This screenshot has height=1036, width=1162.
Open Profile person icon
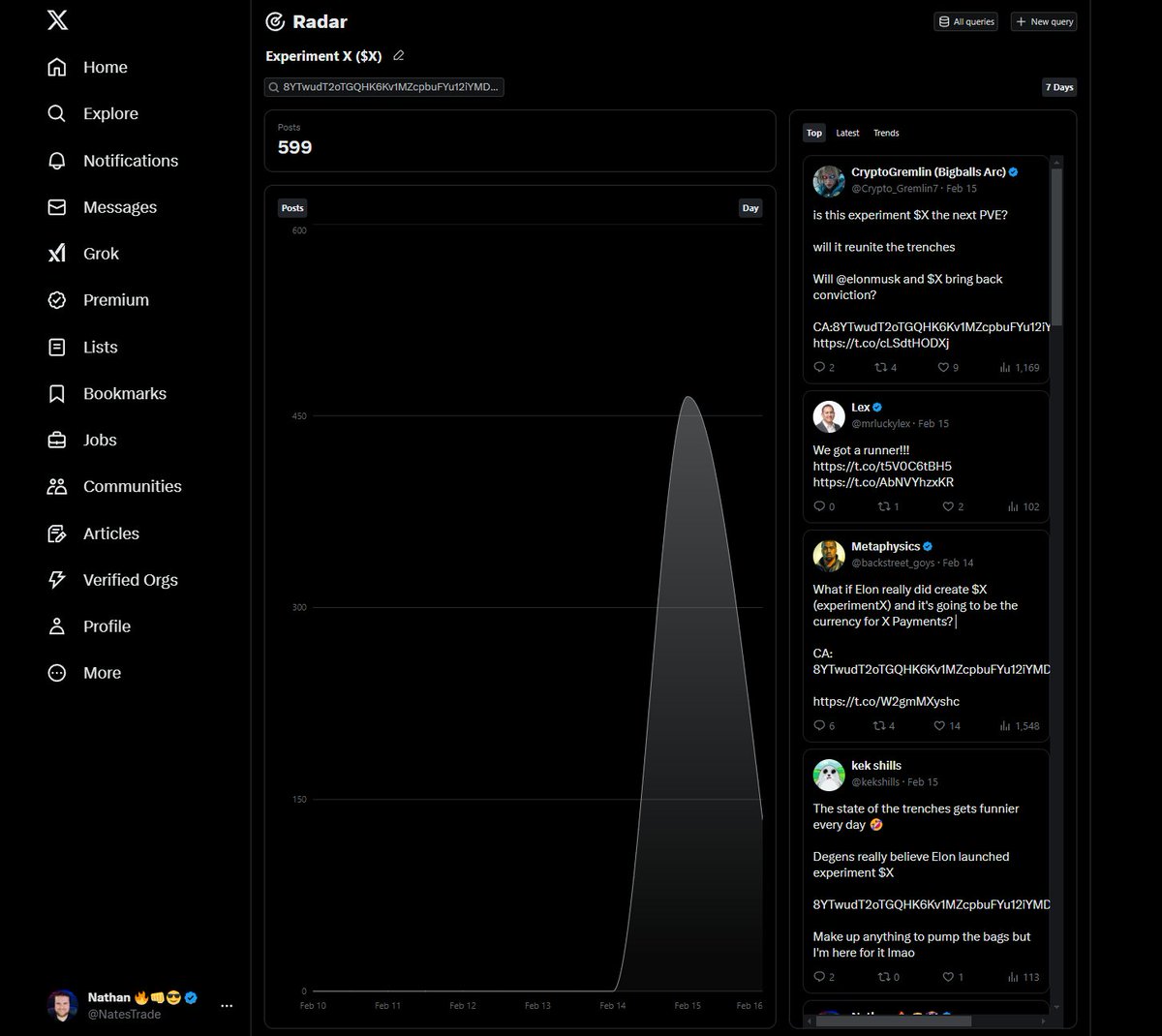[x=57, y=626]
